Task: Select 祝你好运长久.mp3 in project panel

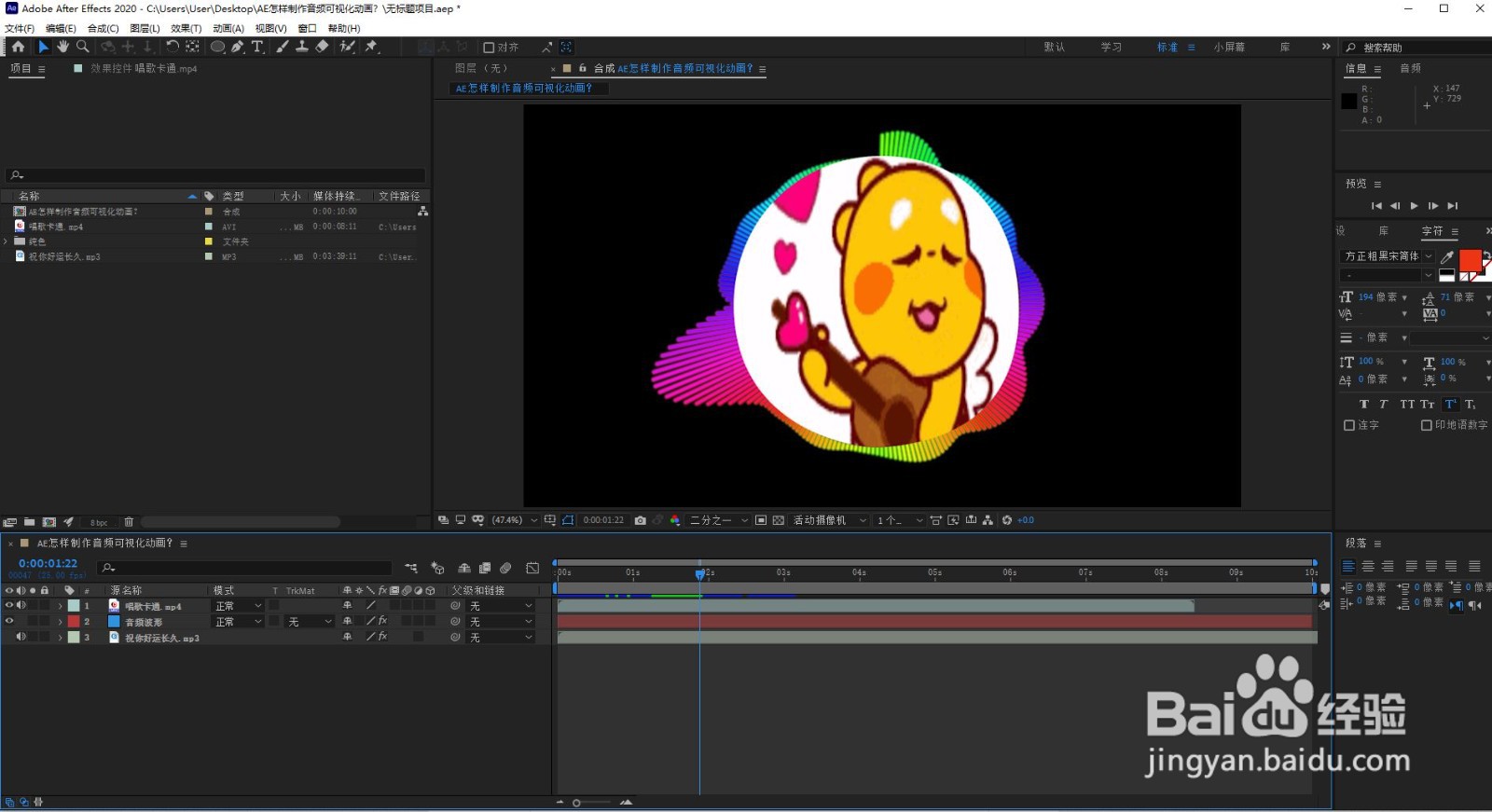Action: [x=64, y=256]
